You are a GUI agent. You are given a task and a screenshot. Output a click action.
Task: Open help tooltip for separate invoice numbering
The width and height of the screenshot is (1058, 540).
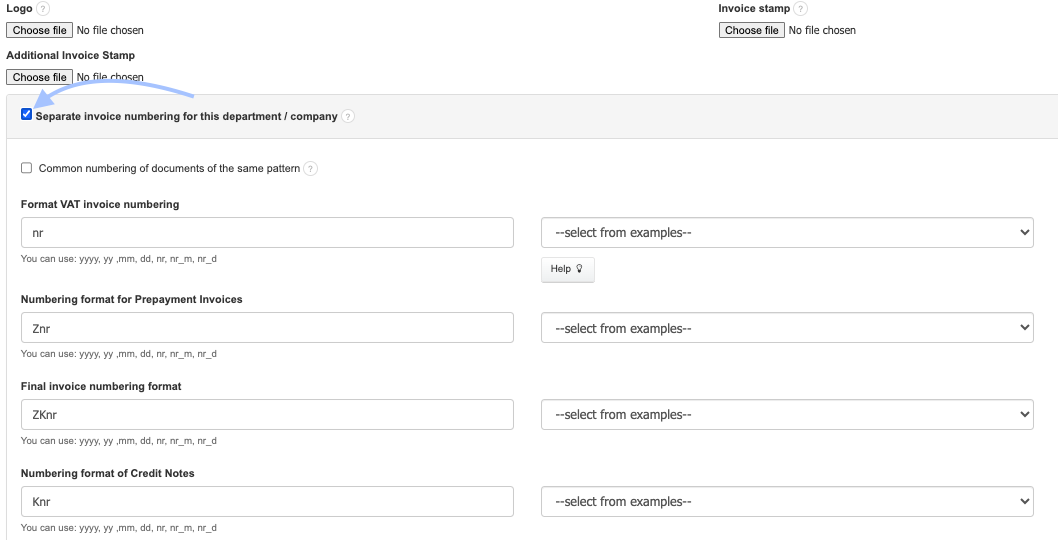[x=348, y=116]
